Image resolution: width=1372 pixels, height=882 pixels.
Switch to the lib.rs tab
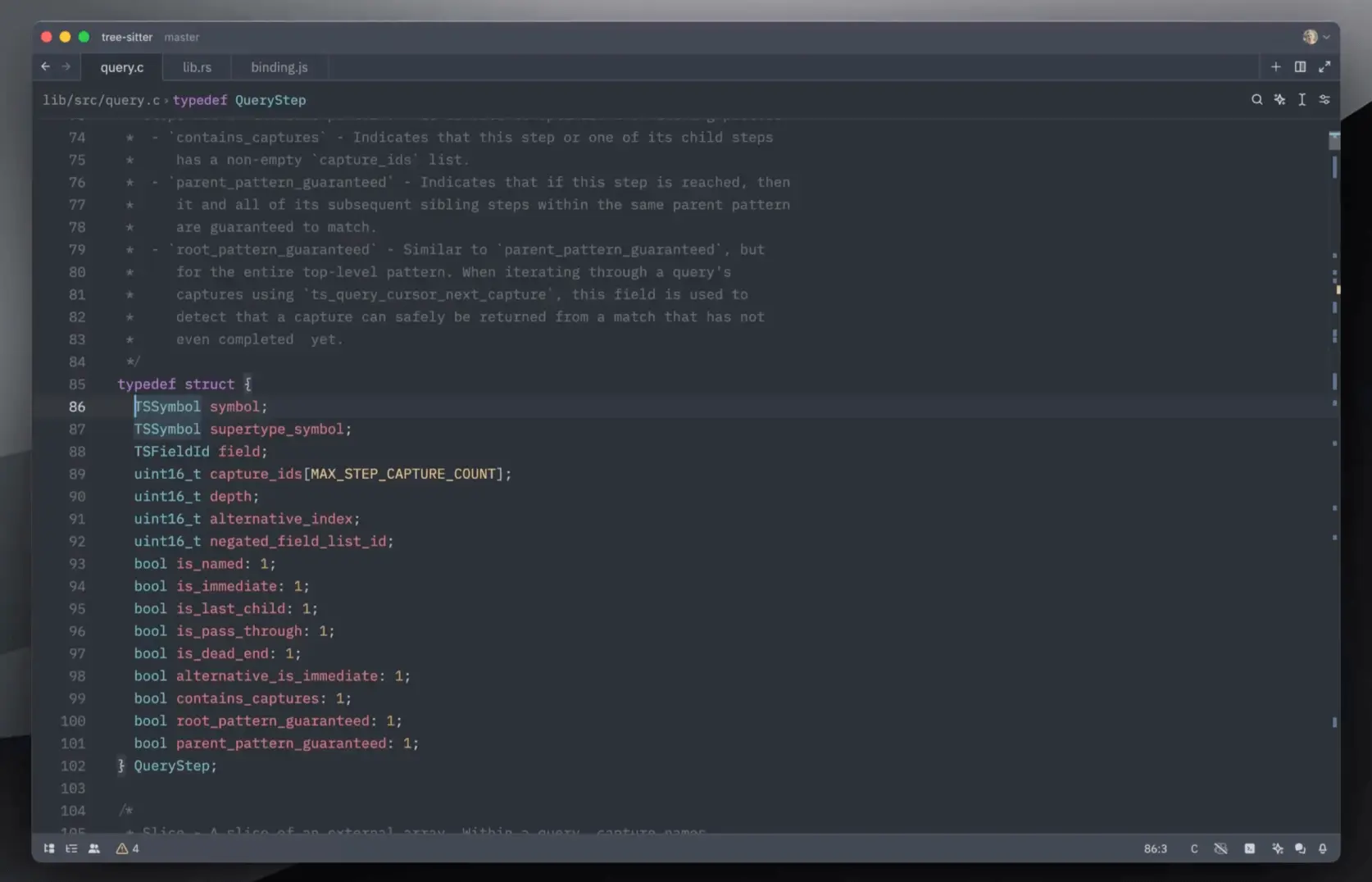click(x=197, y=67)
